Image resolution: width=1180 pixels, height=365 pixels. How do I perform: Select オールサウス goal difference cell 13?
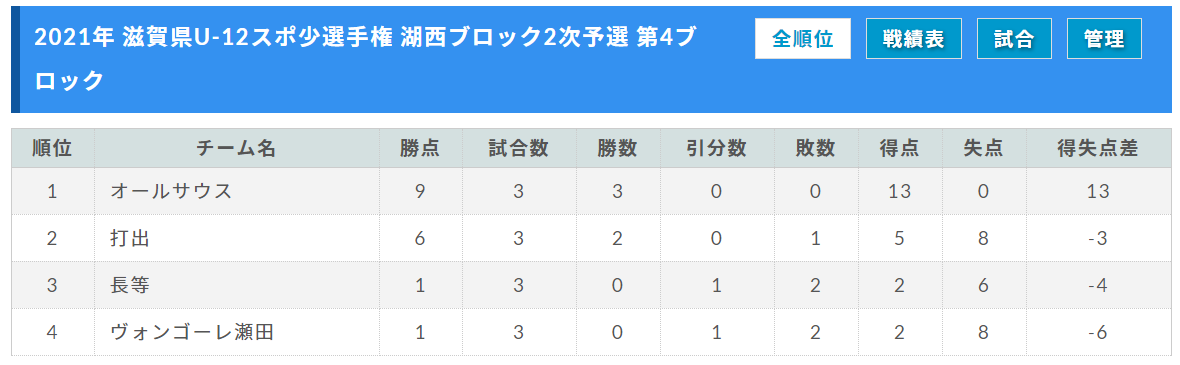1098,191
